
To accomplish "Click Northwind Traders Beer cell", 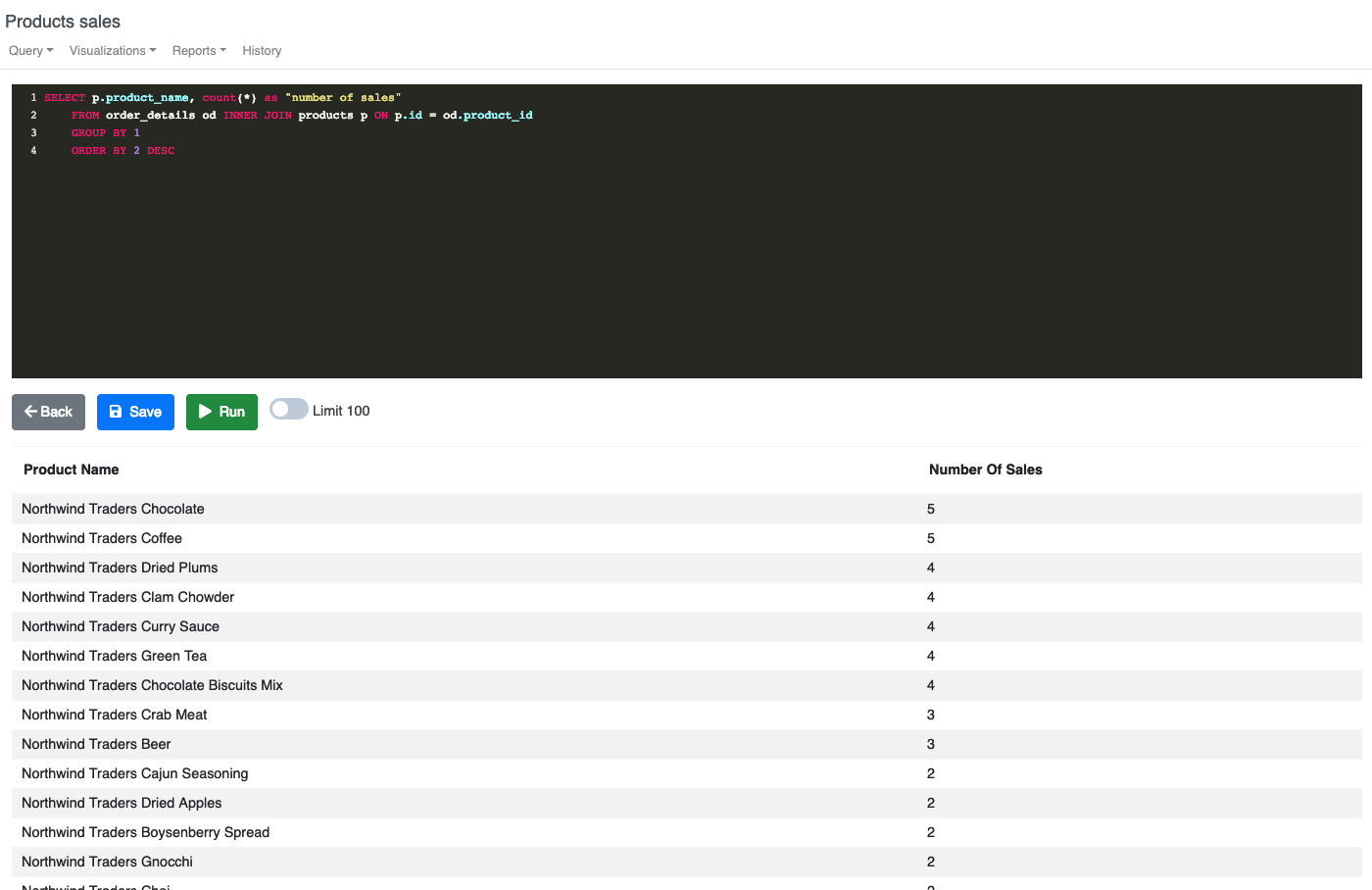I will pyautogui.click(x=96, y=744).
